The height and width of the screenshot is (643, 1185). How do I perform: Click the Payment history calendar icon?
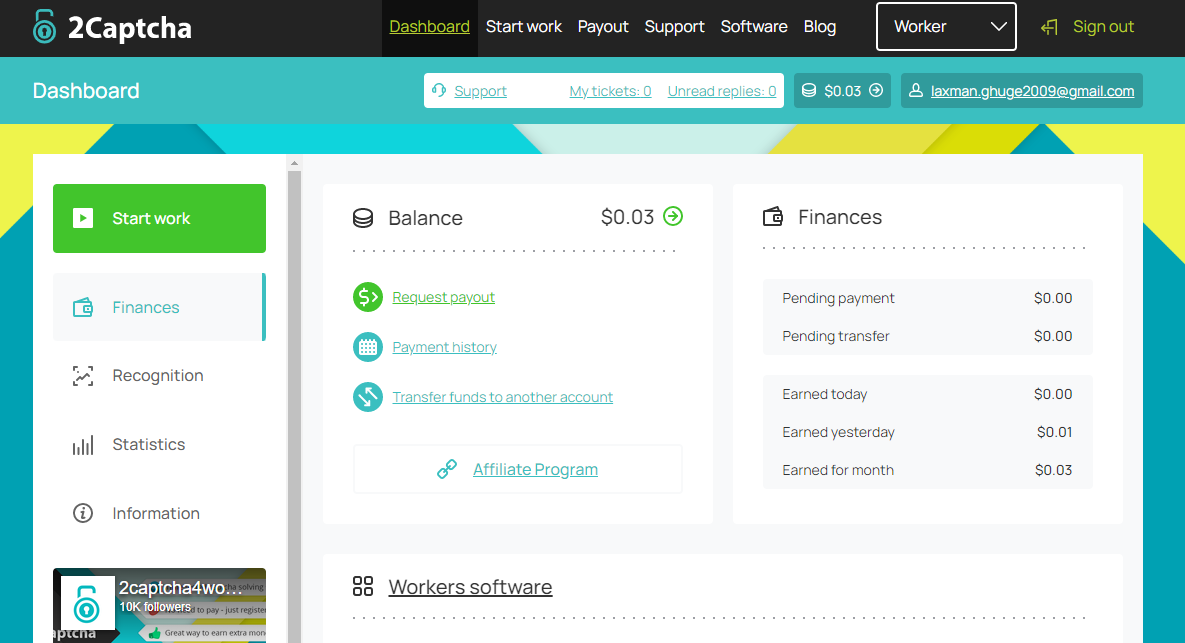pos(368,347)
